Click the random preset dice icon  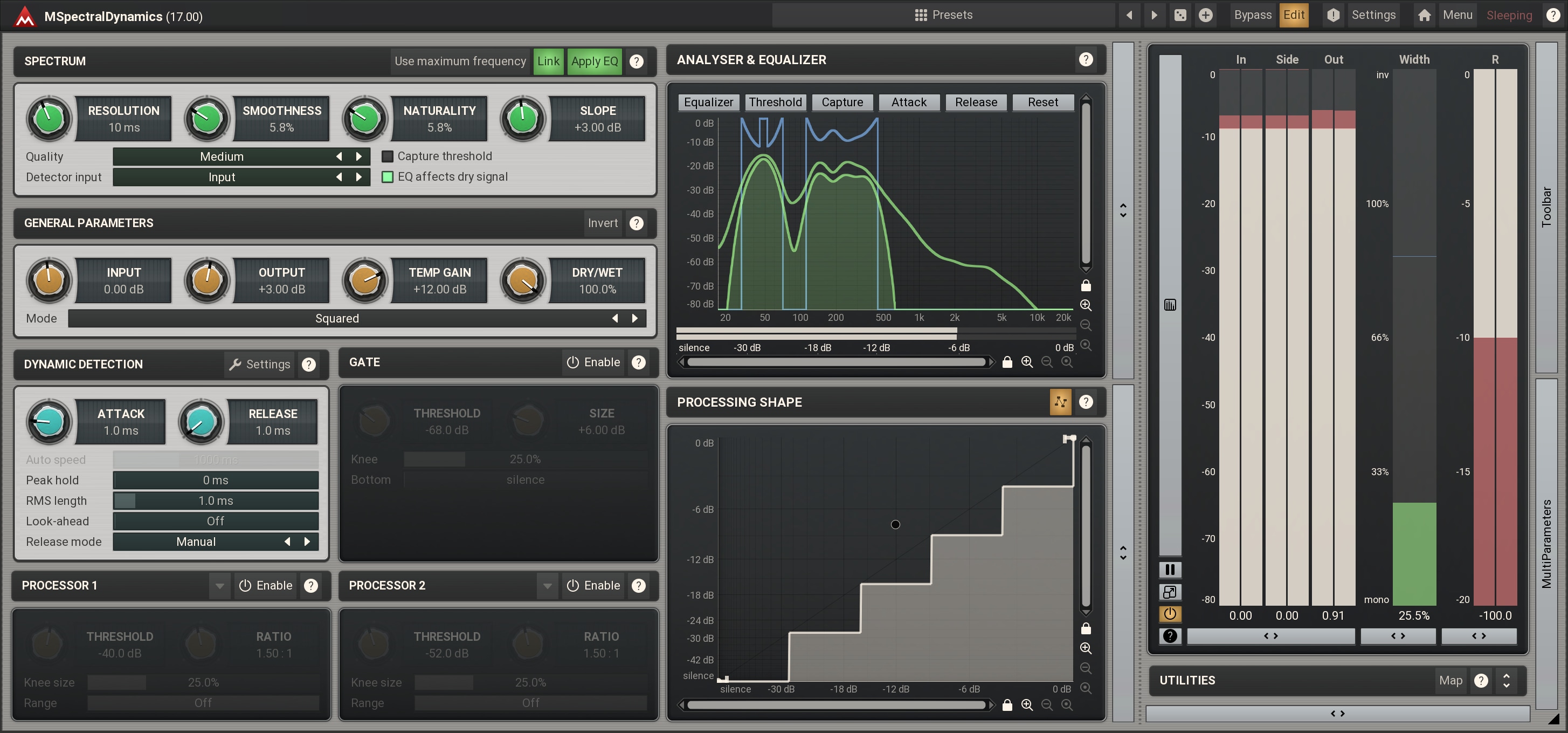1180,15
